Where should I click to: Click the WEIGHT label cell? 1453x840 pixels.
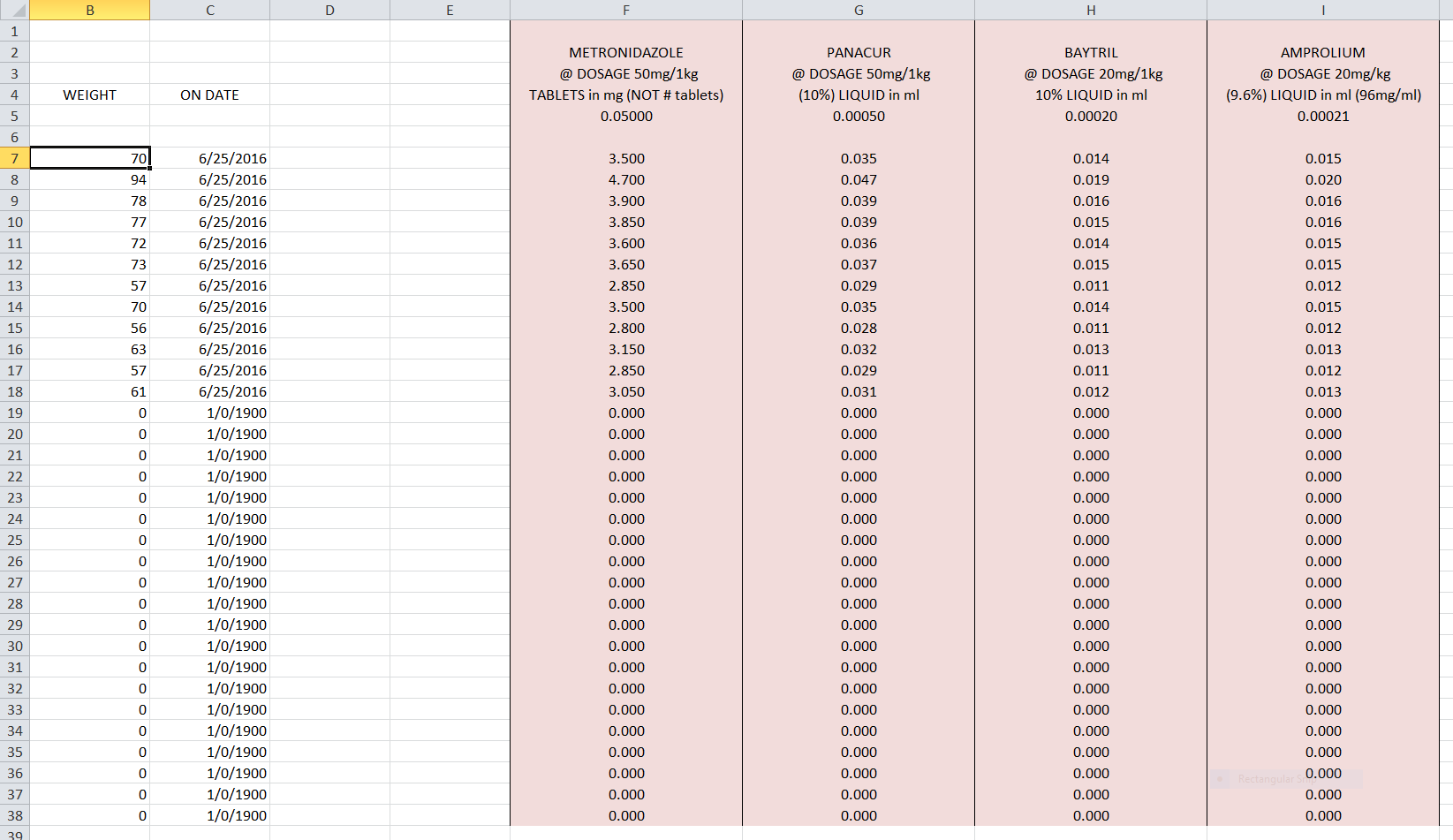point(89,95)
